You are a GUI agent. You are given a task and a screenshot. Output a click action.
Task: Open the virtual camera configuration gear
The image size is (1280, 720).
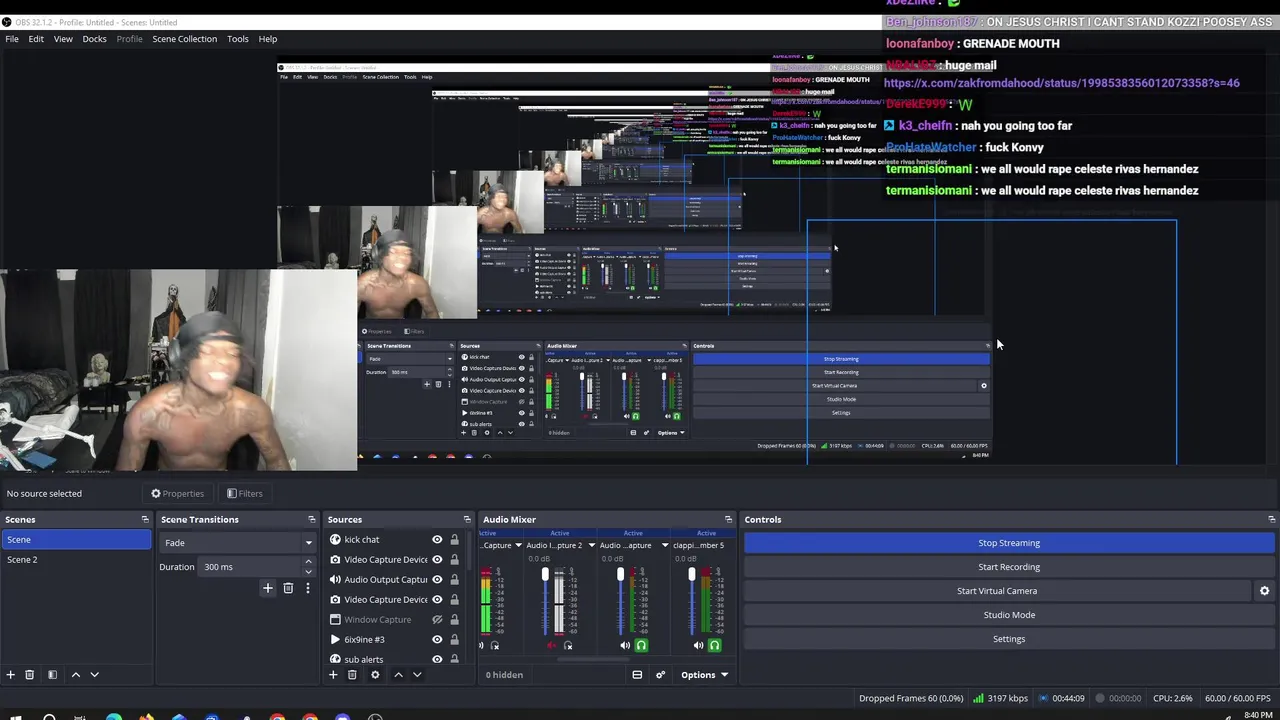pyautogui.click(x=1264, y=591)
